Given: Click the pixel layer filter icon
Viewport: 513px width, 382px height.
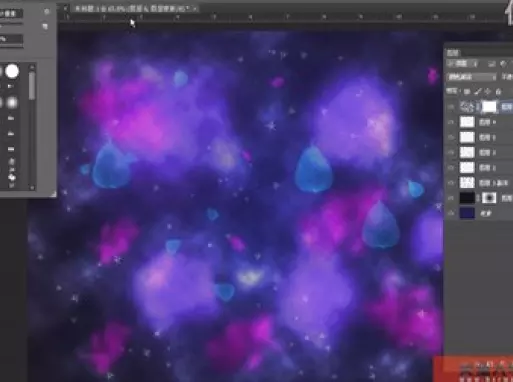Looking at the screenshot, I should tap(491, 64).
